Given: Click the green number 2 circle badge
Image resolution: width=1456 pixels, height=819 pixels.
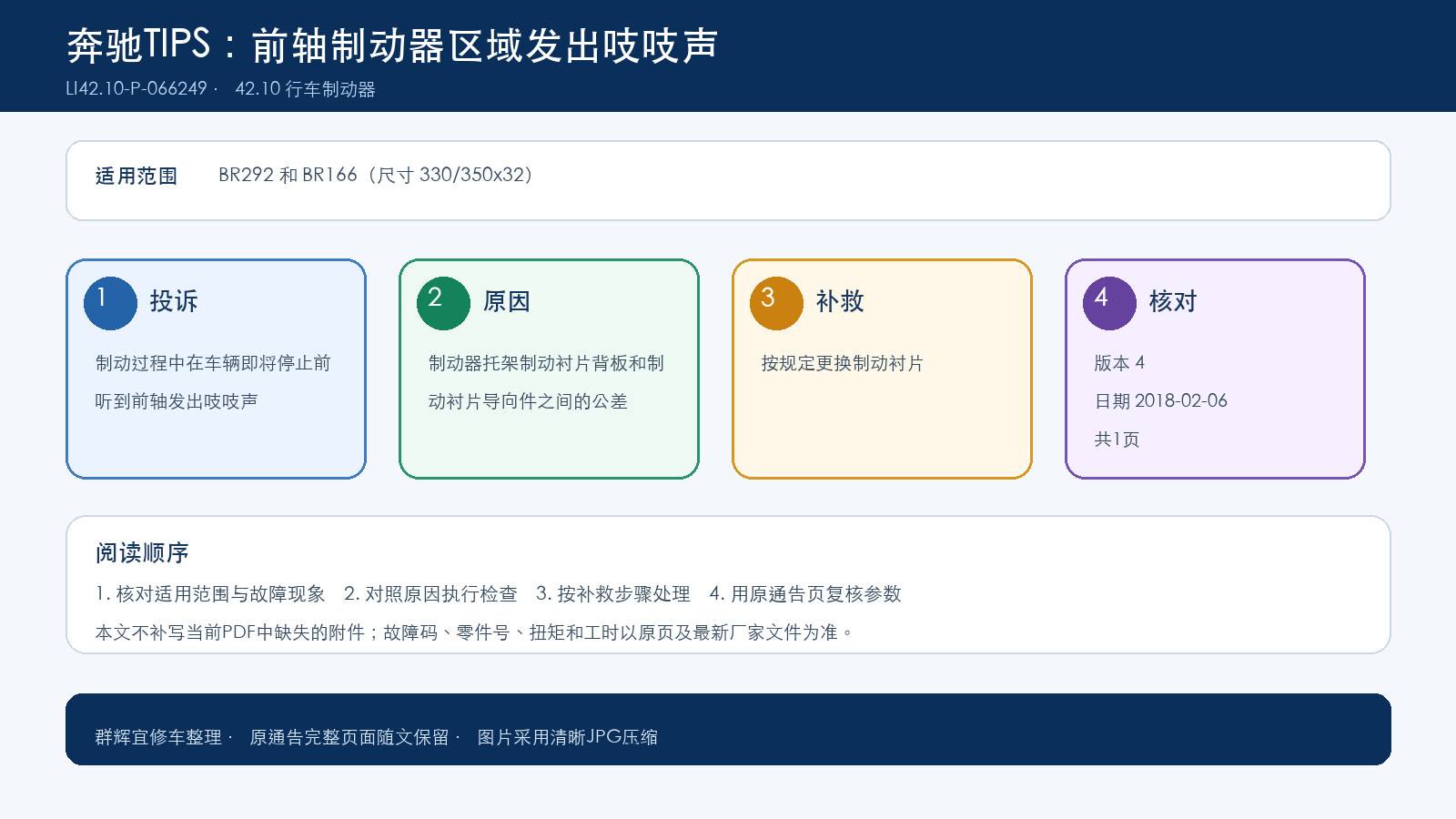Looking at the screenshot, I should 443,303.
